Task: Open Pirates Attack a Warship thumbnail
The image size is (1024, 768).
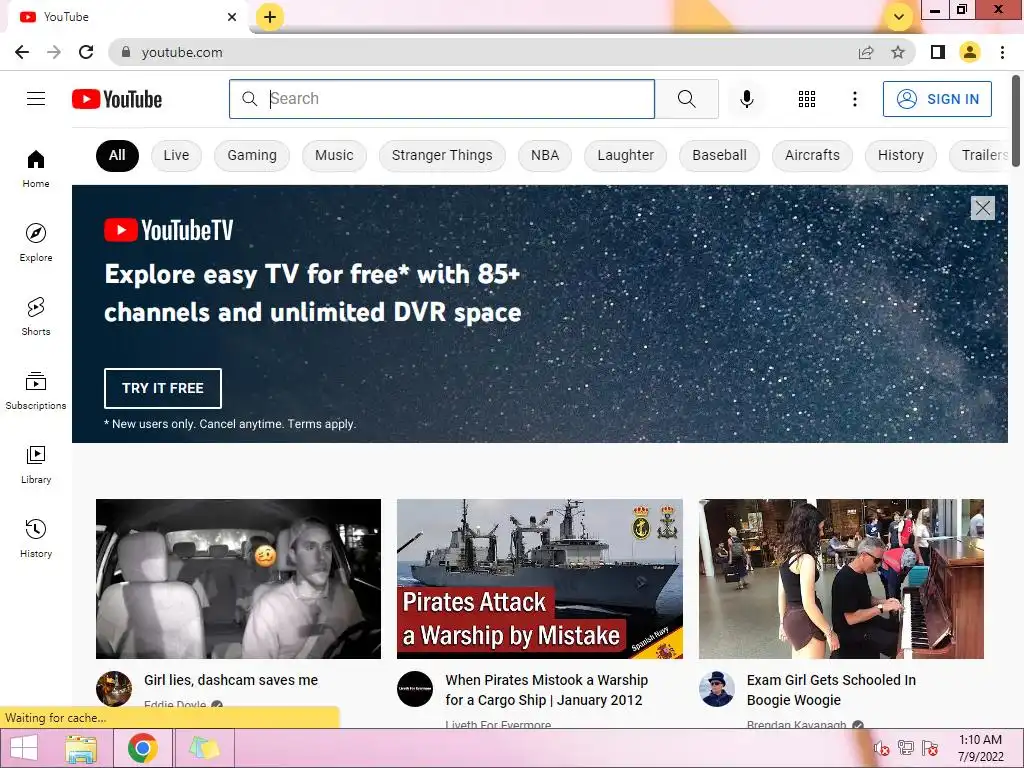Action: click(x=539, y=579)
